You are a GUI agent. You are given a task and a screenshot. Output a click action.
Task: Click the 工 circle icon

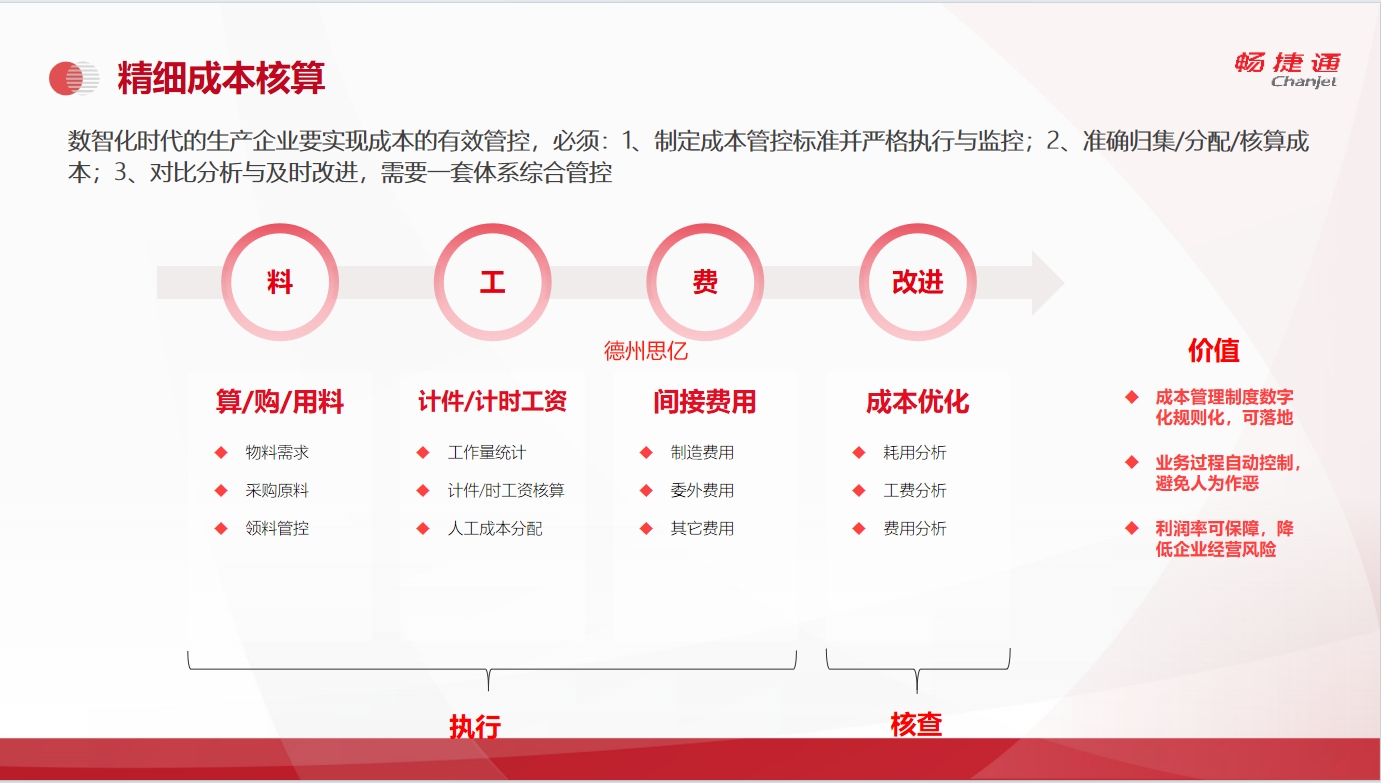tap(492, 282)
